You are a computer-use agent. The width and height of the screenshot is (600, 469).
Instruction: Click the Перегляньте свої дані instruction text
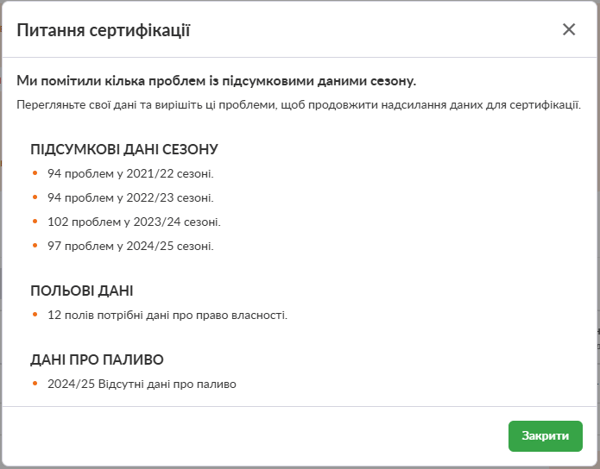point(299,104)
